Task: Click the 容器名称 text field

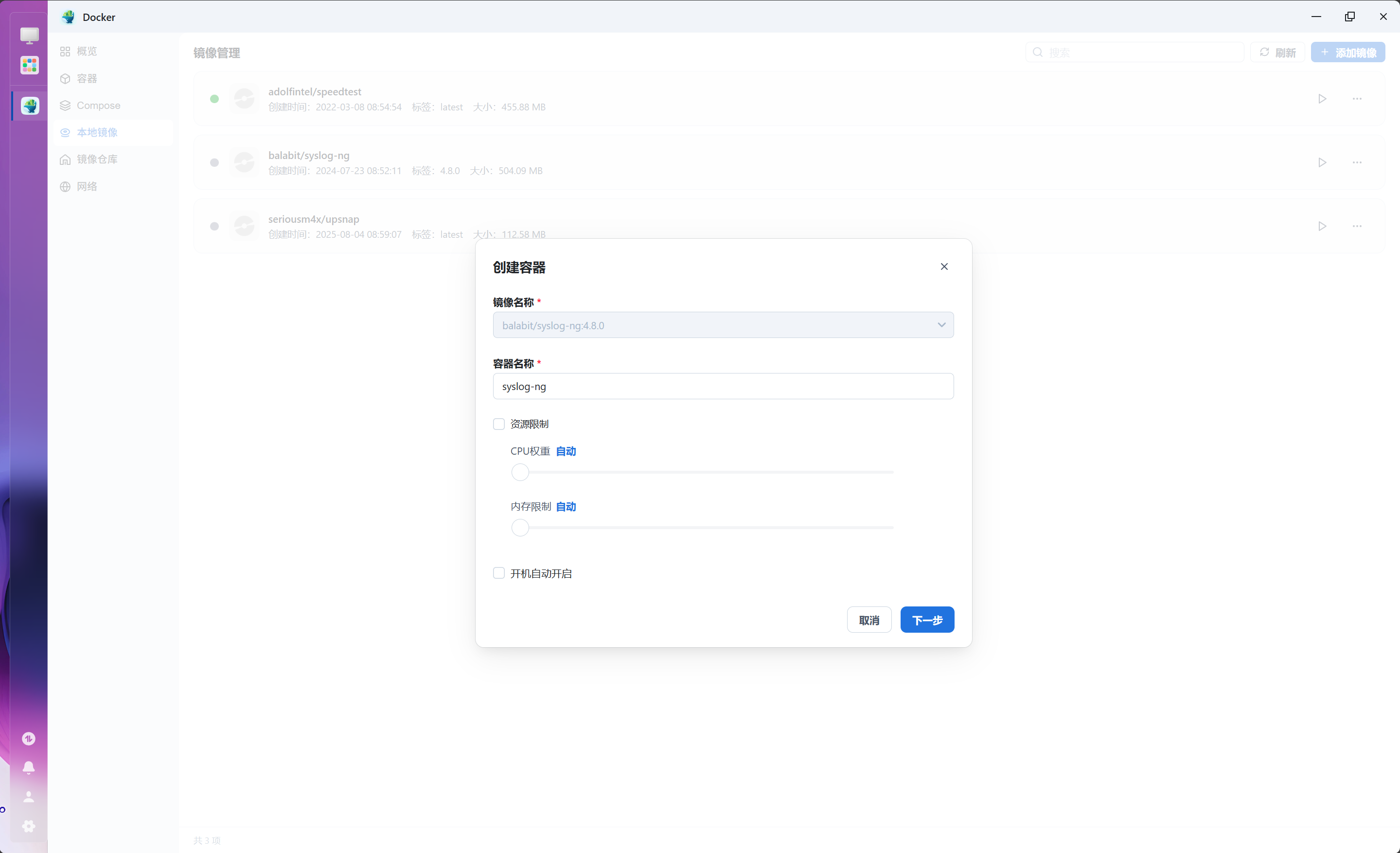Action: [723, 387]
